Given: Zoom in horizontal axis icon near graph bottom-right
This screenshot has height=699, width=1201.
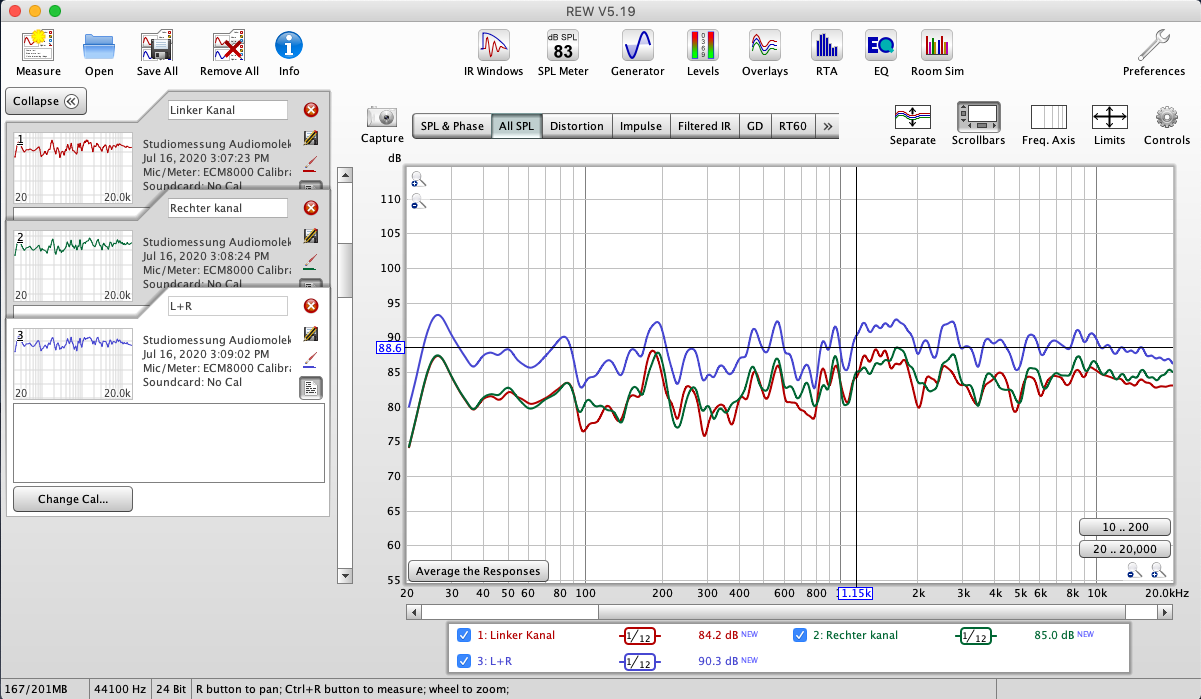Looking at the screenshot, I should [x=1158, y=571].
